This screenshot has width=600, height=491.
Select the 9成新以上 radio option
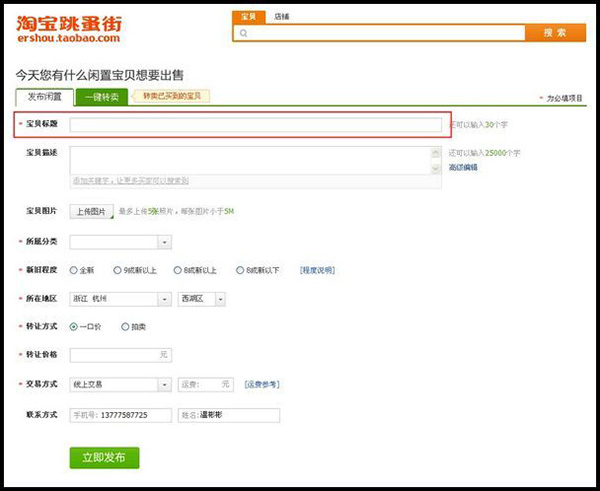[x=117, y=270]
